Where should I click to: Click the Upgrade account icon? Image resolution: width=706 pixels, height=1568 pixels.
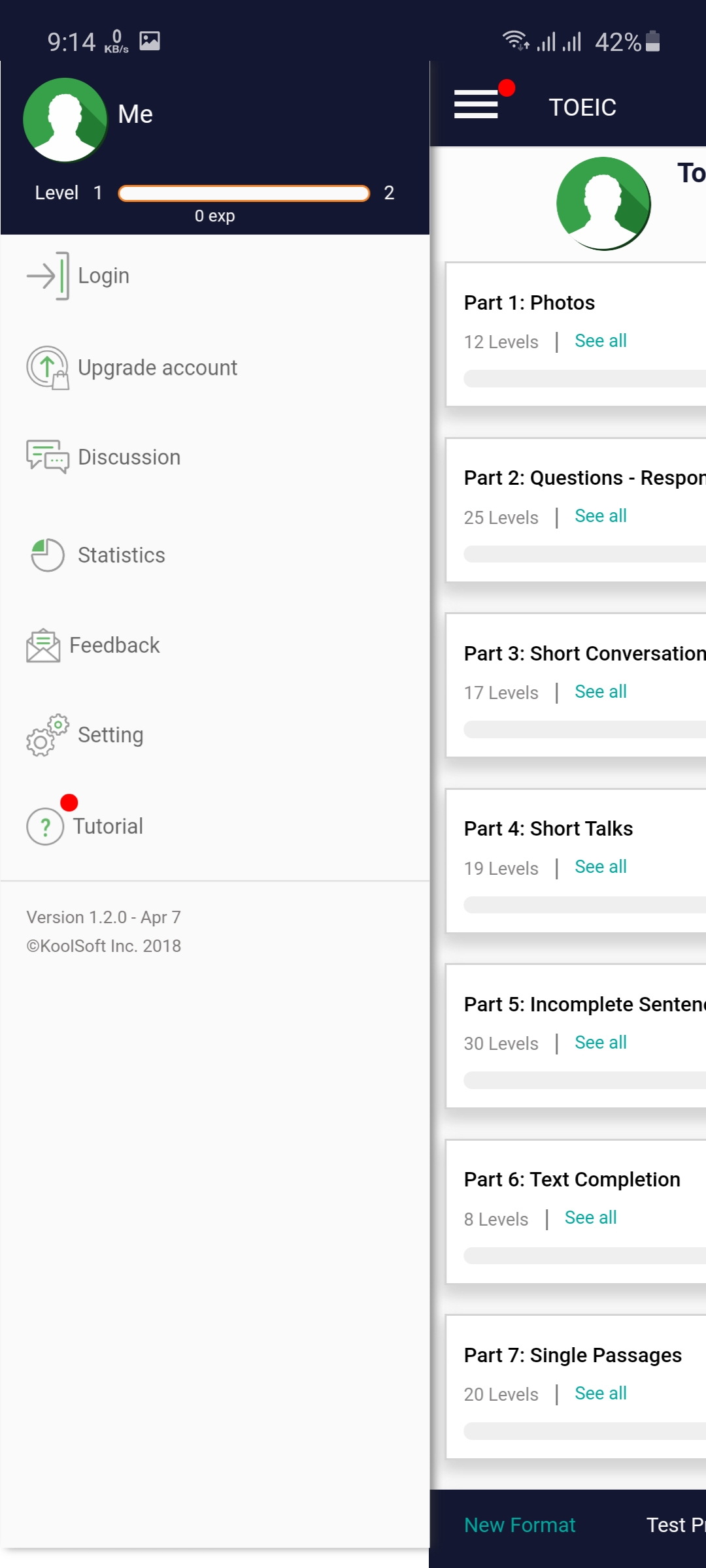[x=47, y=368]
